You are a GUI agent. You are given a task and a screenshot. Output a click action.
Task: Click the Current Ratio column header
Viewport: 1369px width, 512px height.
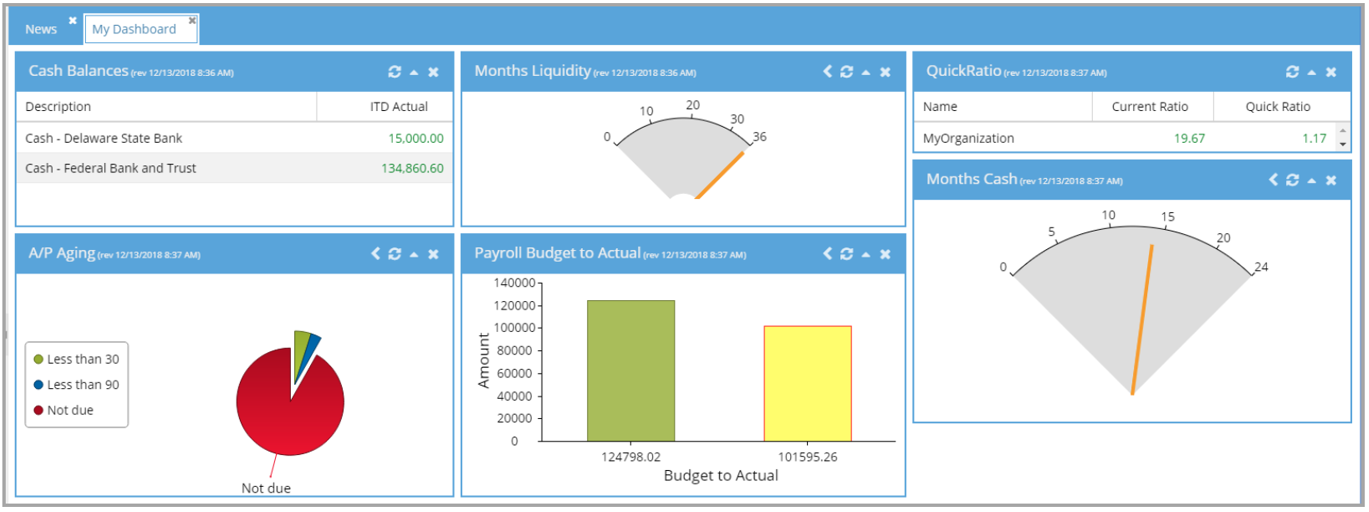1149,106
